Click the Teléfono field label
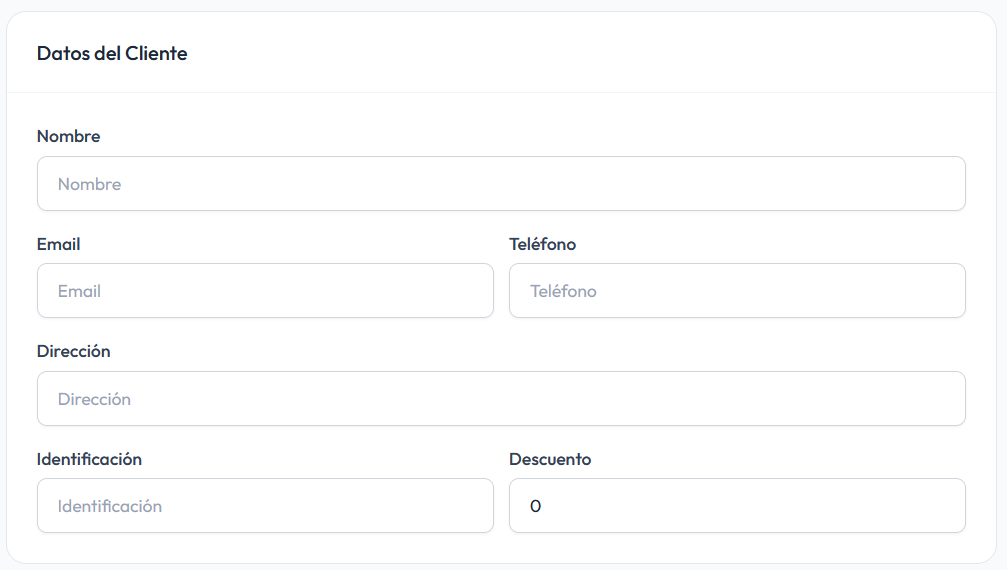Screen dimensions: 1007x570 [542, 244]
